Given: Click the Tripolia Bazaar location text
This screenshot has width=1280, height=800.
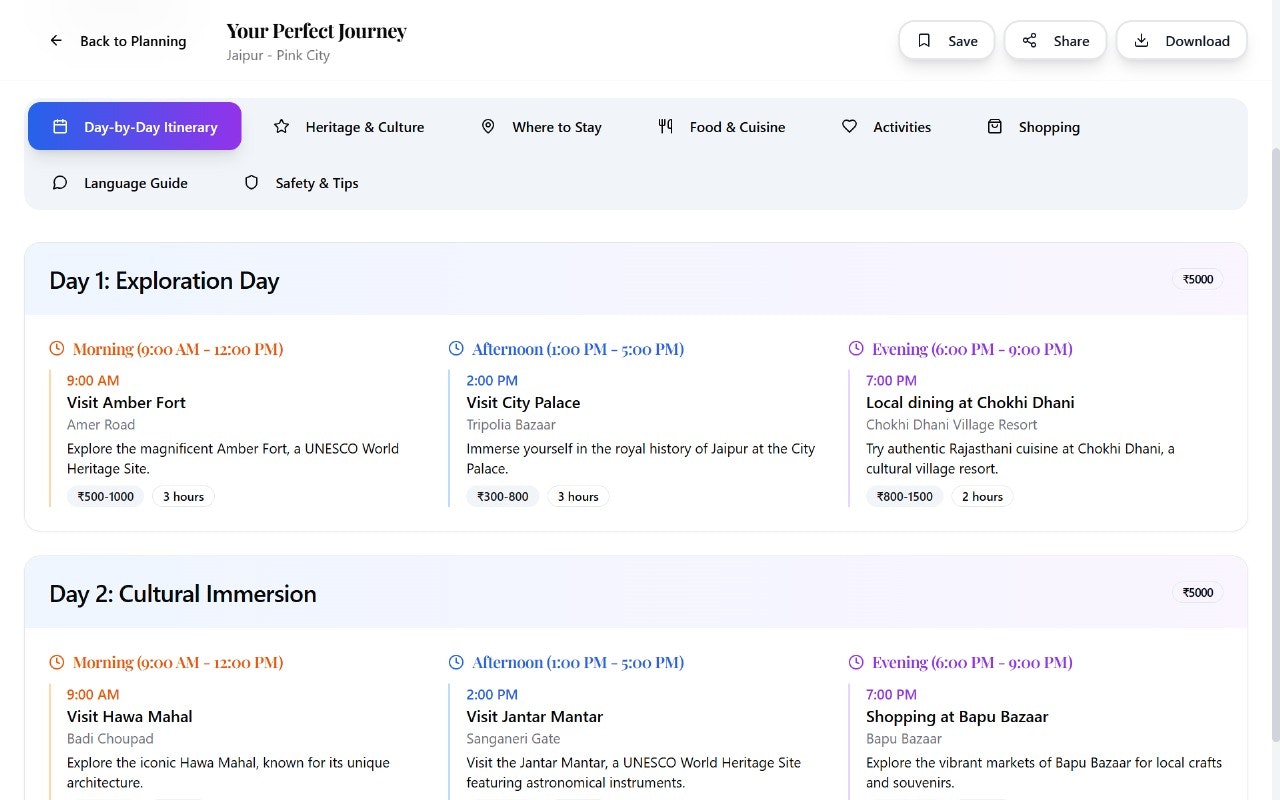Looking at the screenshot, I should [x=511, y=424].
